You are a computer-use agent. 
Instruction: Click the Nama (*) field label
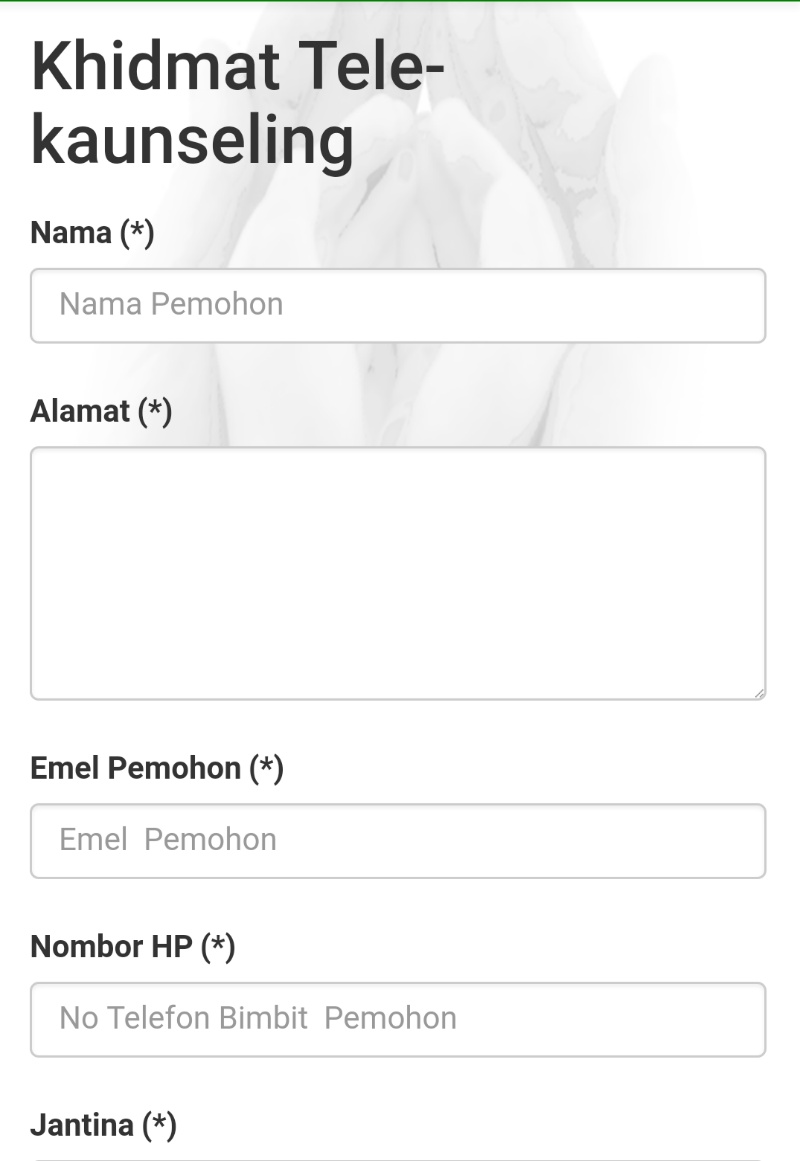point(92,232)
